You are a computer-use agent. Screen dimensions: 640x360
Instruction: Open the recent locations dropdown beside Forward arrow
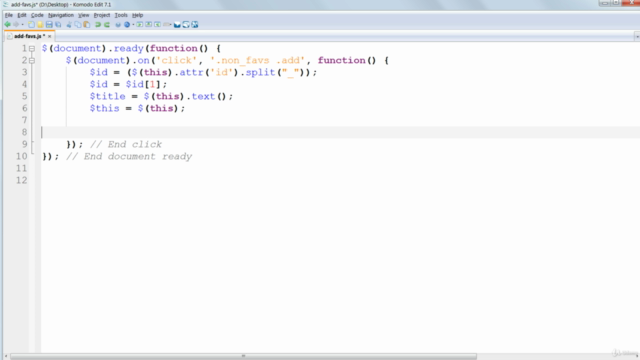pyautogui.click(x=22, y=25)
